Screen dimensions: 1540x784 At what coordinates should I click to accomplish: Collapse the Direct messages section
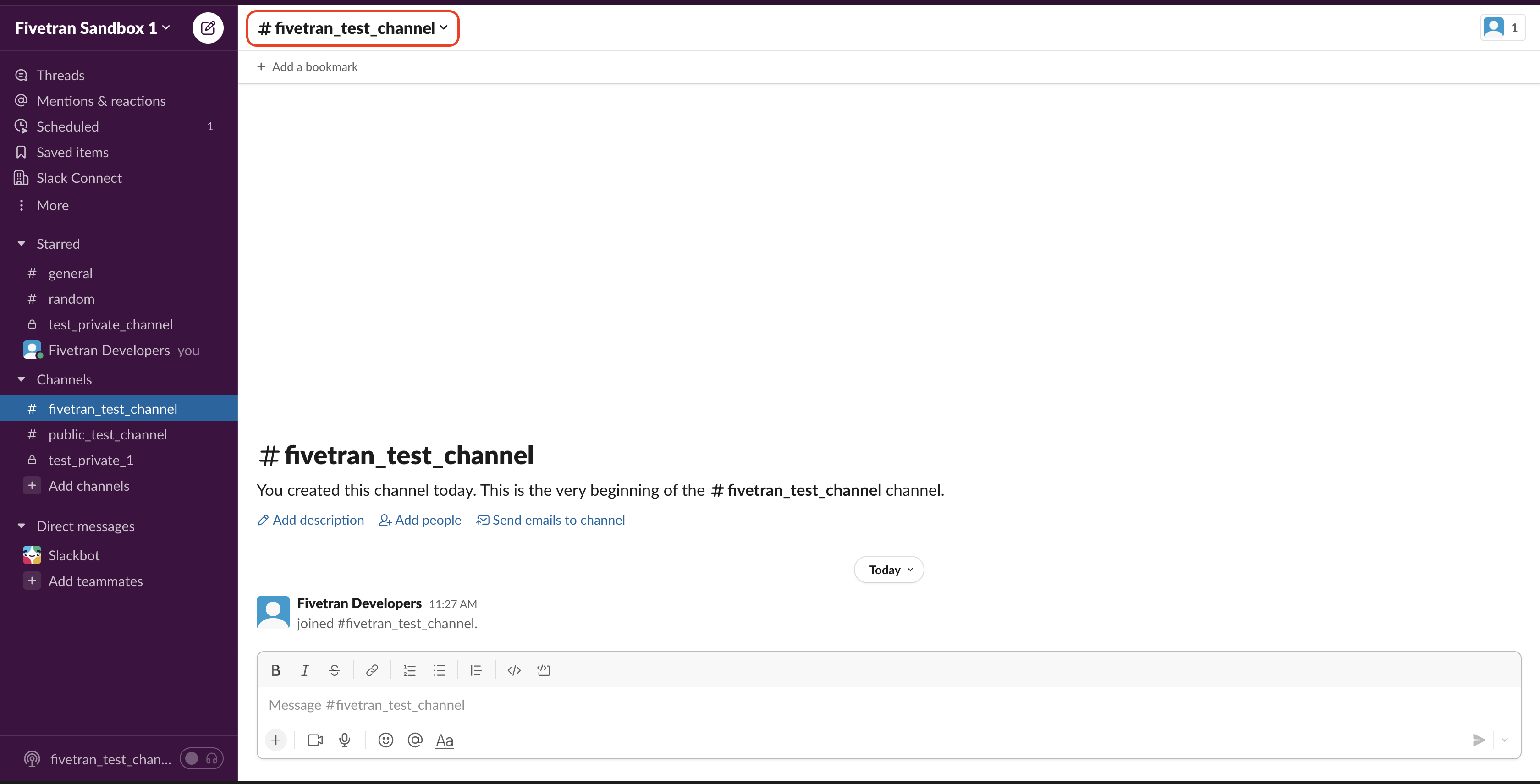(x=22, y=526)
